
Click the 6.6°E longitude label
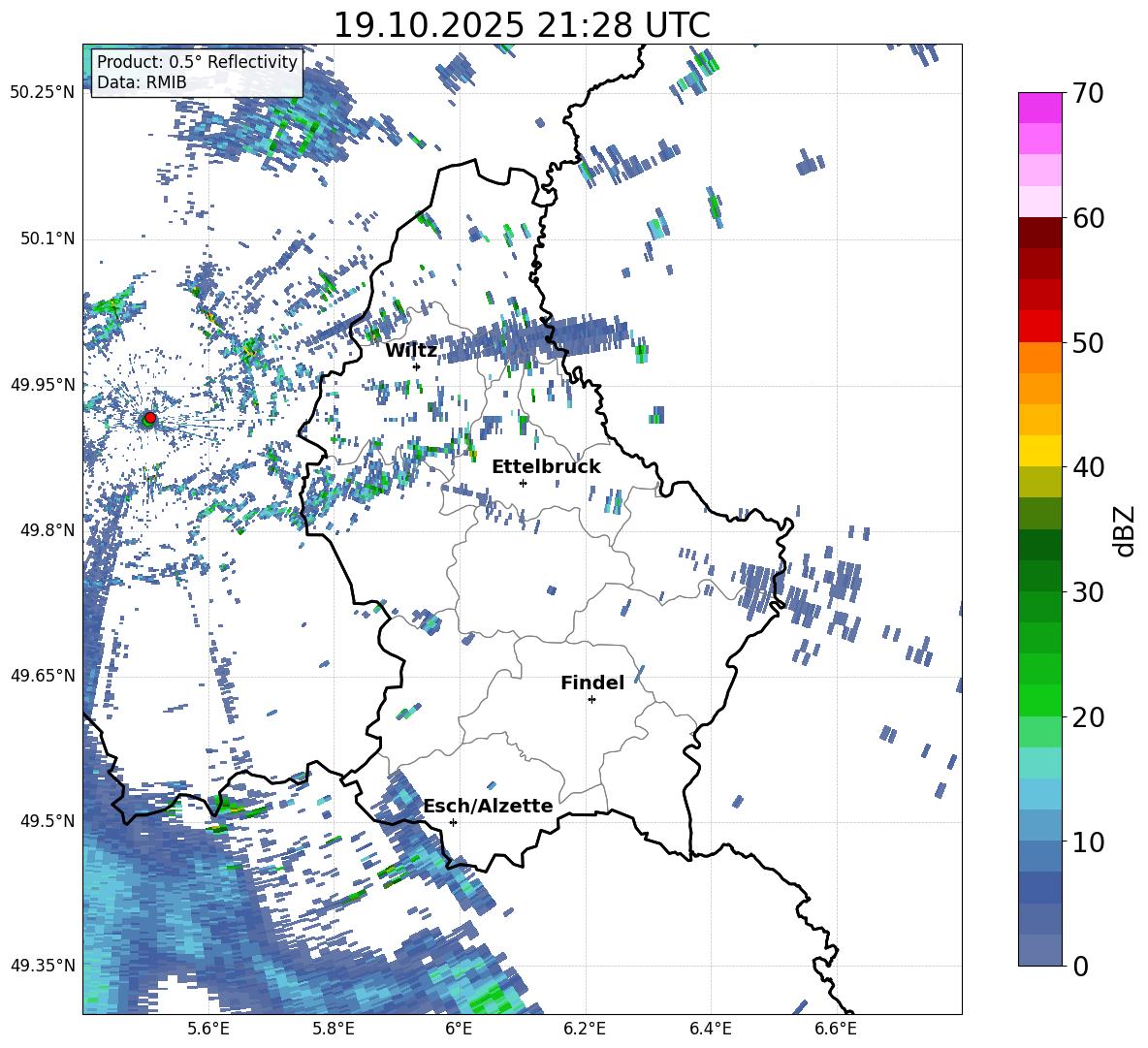coord(836,1029)
